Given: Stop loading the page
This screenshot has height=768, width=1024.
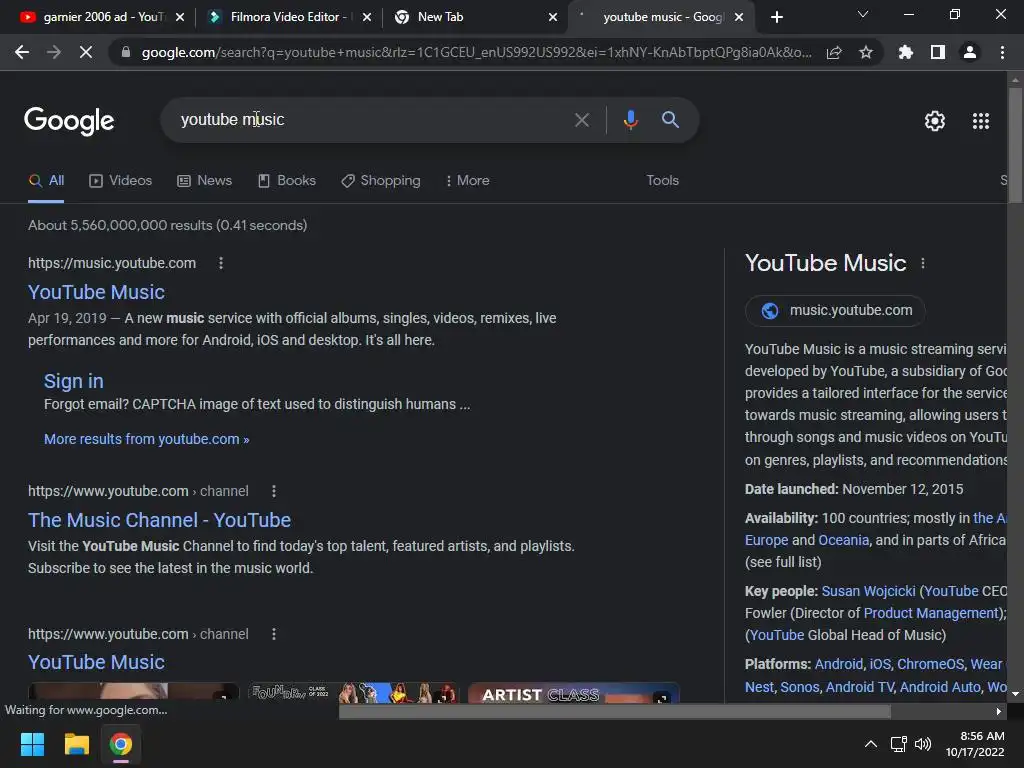Looking at the screenshot, I should 86,52.
